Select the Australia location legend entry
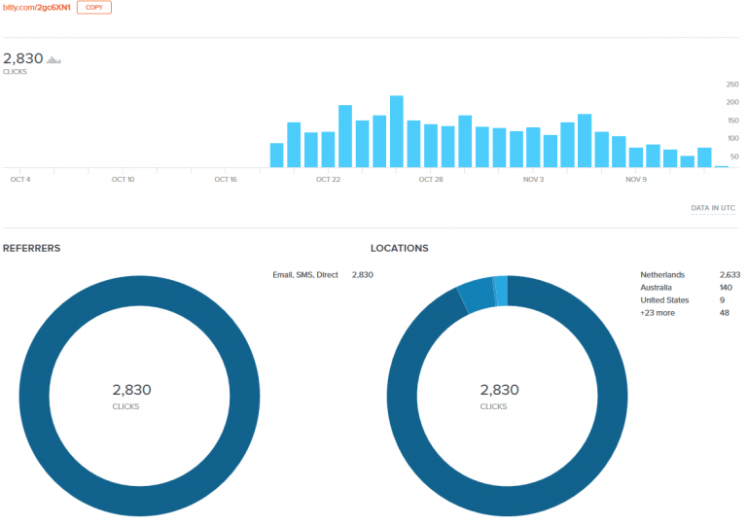This screenshot has height=524, width=747. point(656,287)
